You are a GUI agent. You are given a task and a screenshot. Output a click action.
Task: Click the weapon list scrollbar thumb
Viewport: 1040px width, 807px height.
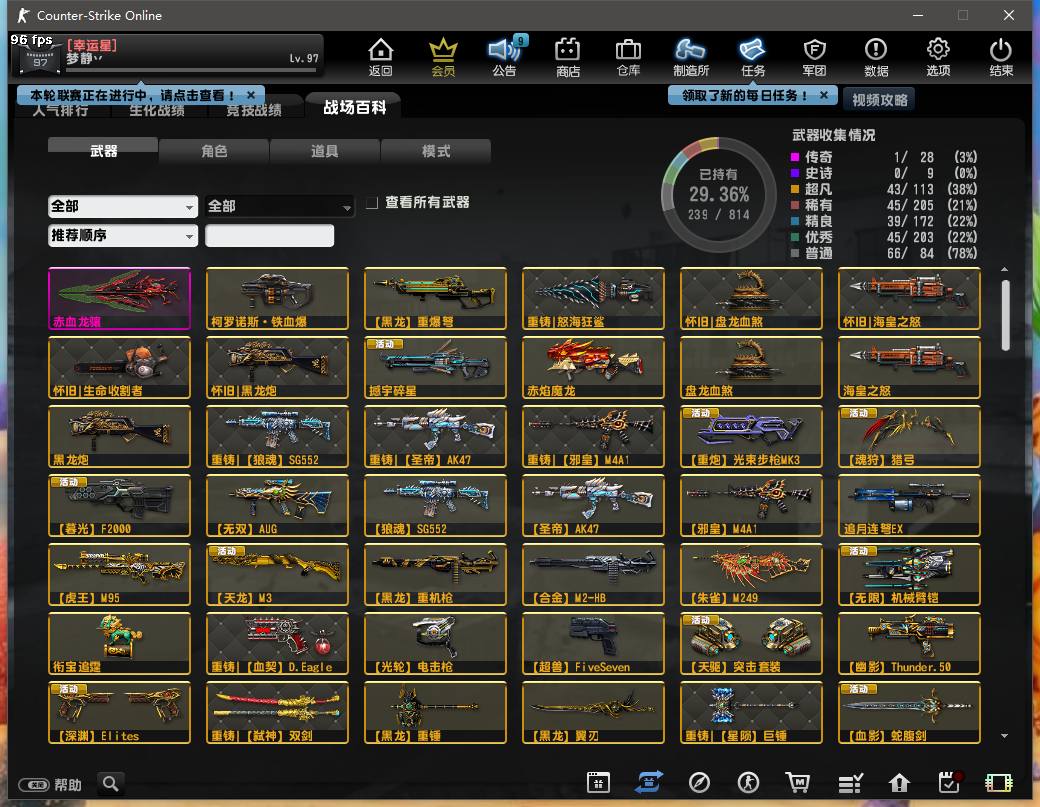click(x=1005, y=315)
